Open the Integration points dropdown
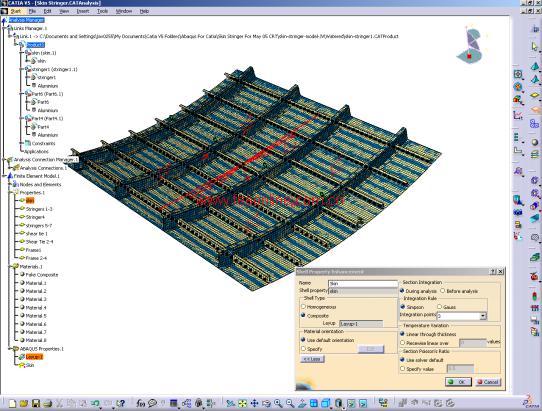Viewport: 542px width, 411px height. coord(483,316)
